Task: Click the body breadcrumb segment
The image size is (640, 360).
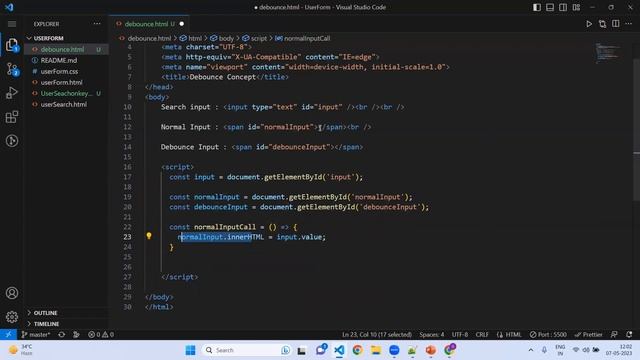Action: (222, 38)
